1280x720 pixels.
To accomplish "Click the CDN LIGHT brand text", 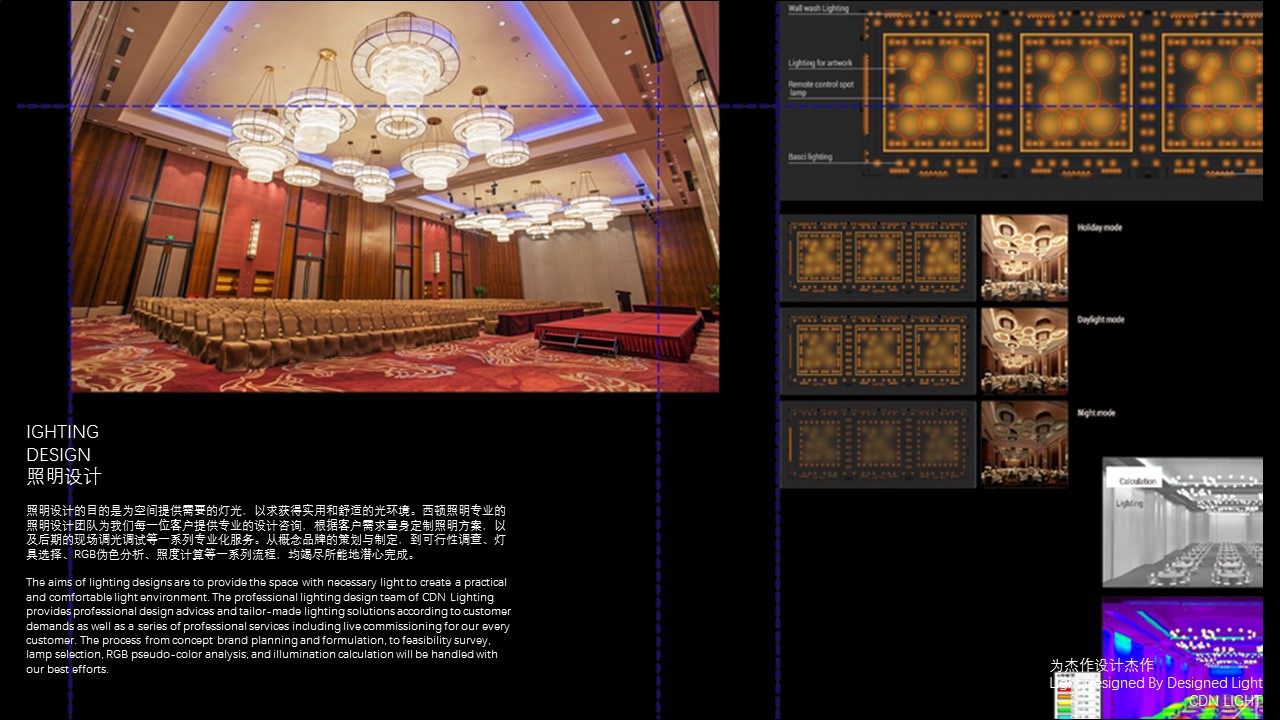I will tap(1224, 701).
